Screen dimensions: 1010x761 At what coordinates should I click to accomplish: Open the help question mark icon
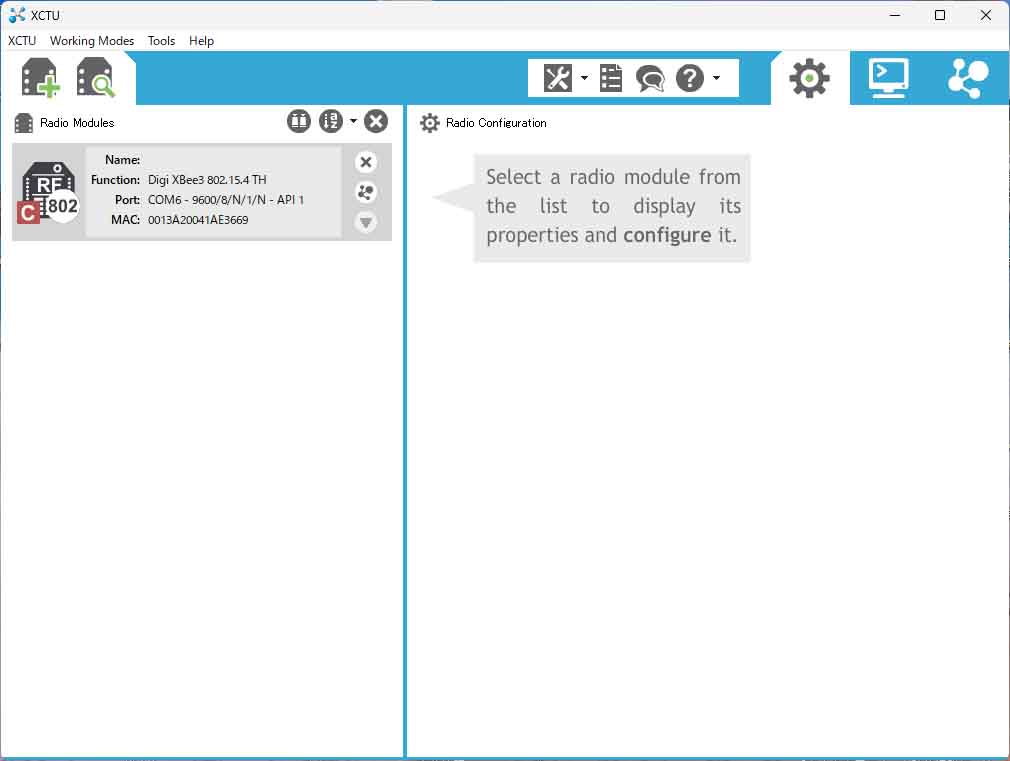(x=690, y=78)
